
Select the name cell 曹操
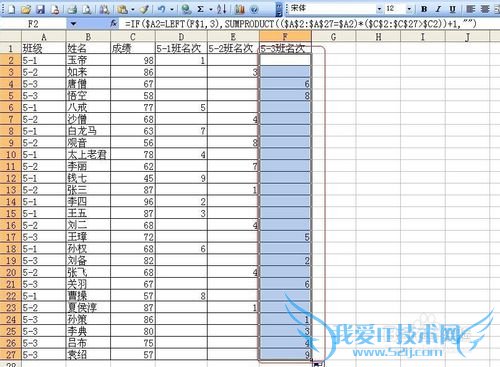tap(88, 296)
